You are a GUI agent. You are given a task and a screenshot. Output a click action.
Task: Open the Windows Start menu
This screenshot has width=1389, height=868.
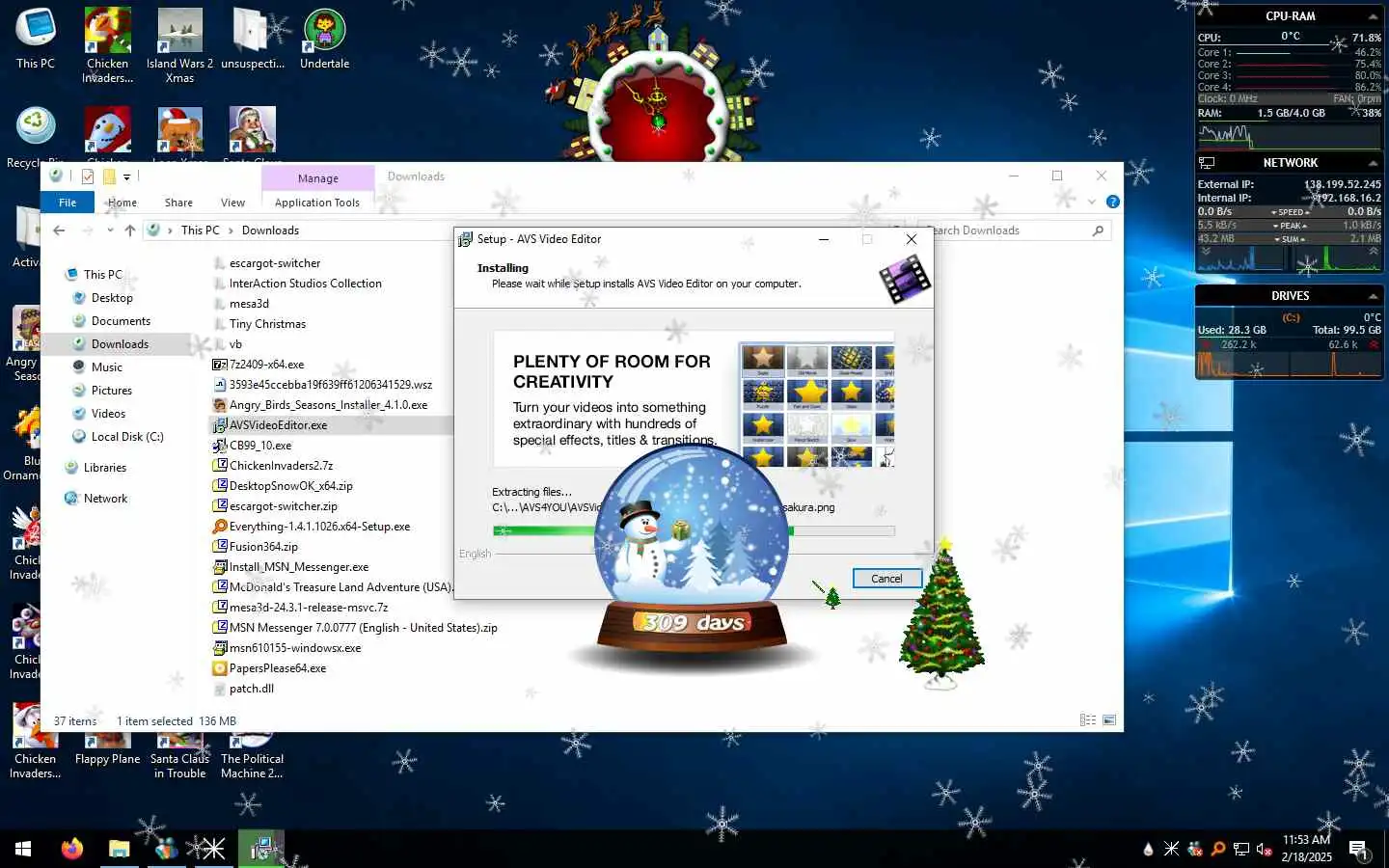(23, 849)
